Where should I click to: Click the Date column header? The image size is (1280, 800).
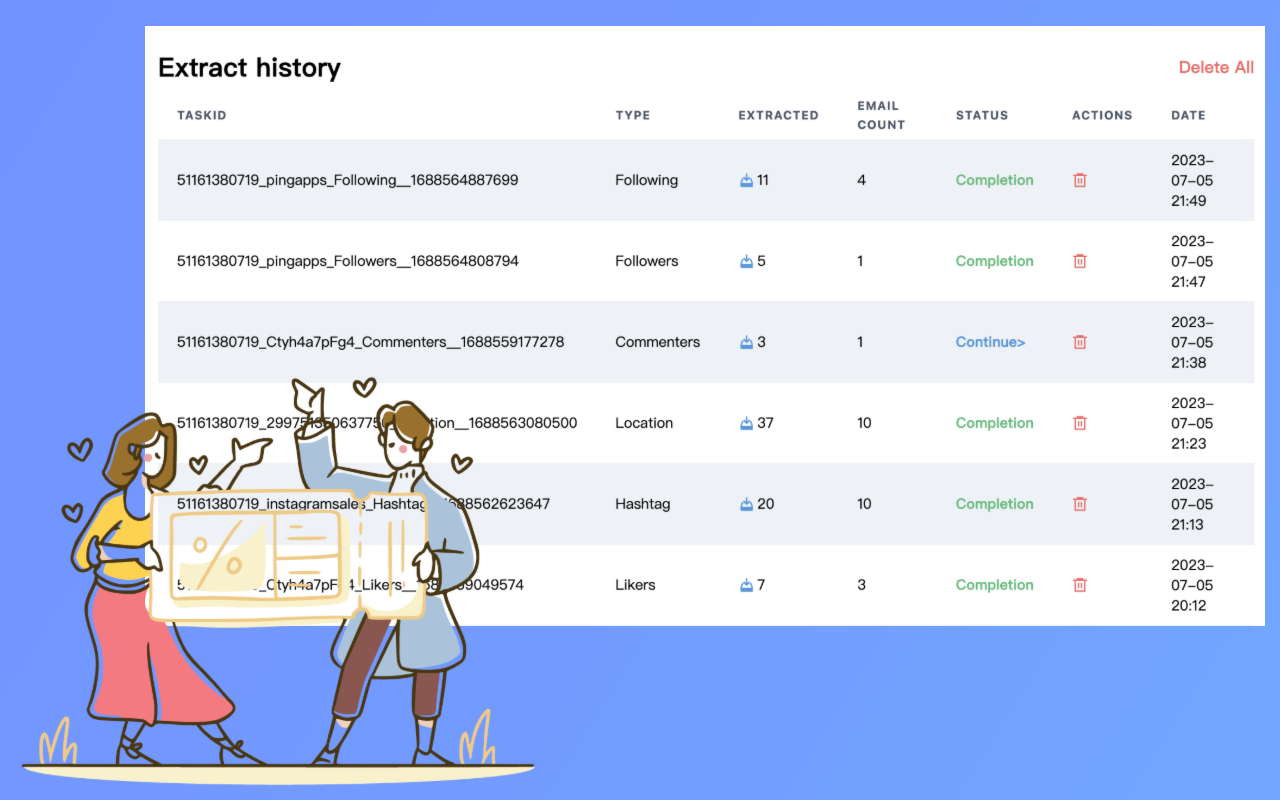tap(1188, 115)
